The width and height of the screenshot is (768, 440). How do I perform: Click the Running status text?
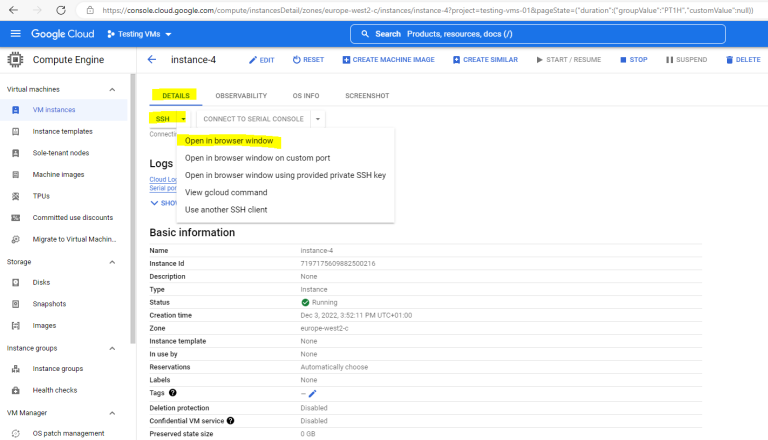[324, 302]
